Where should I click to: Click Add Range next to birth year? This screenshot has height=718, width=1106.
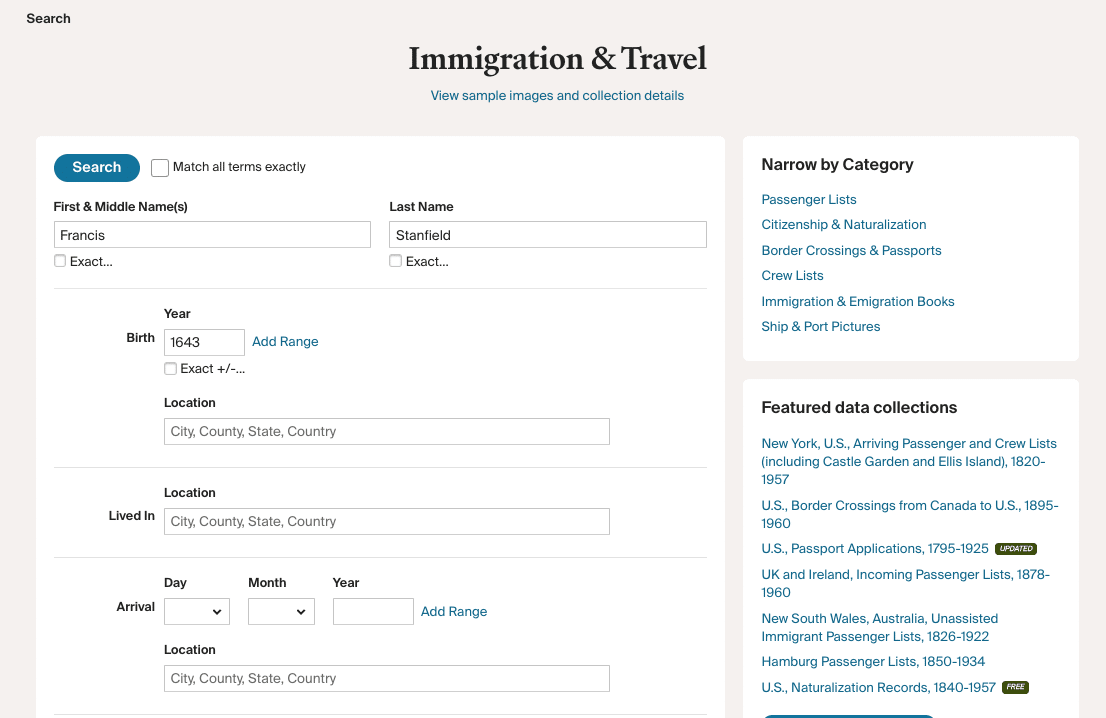[x=285, y=341]
